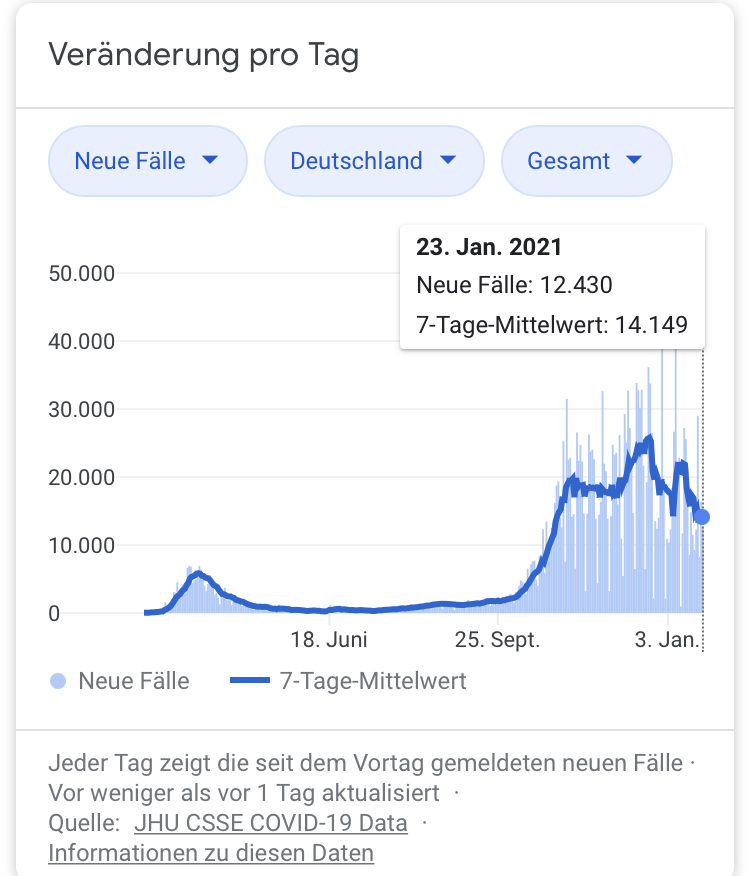Click the "7-Tage-Mittelwert" legend label text
750x876 pixels.
[373, 682]
